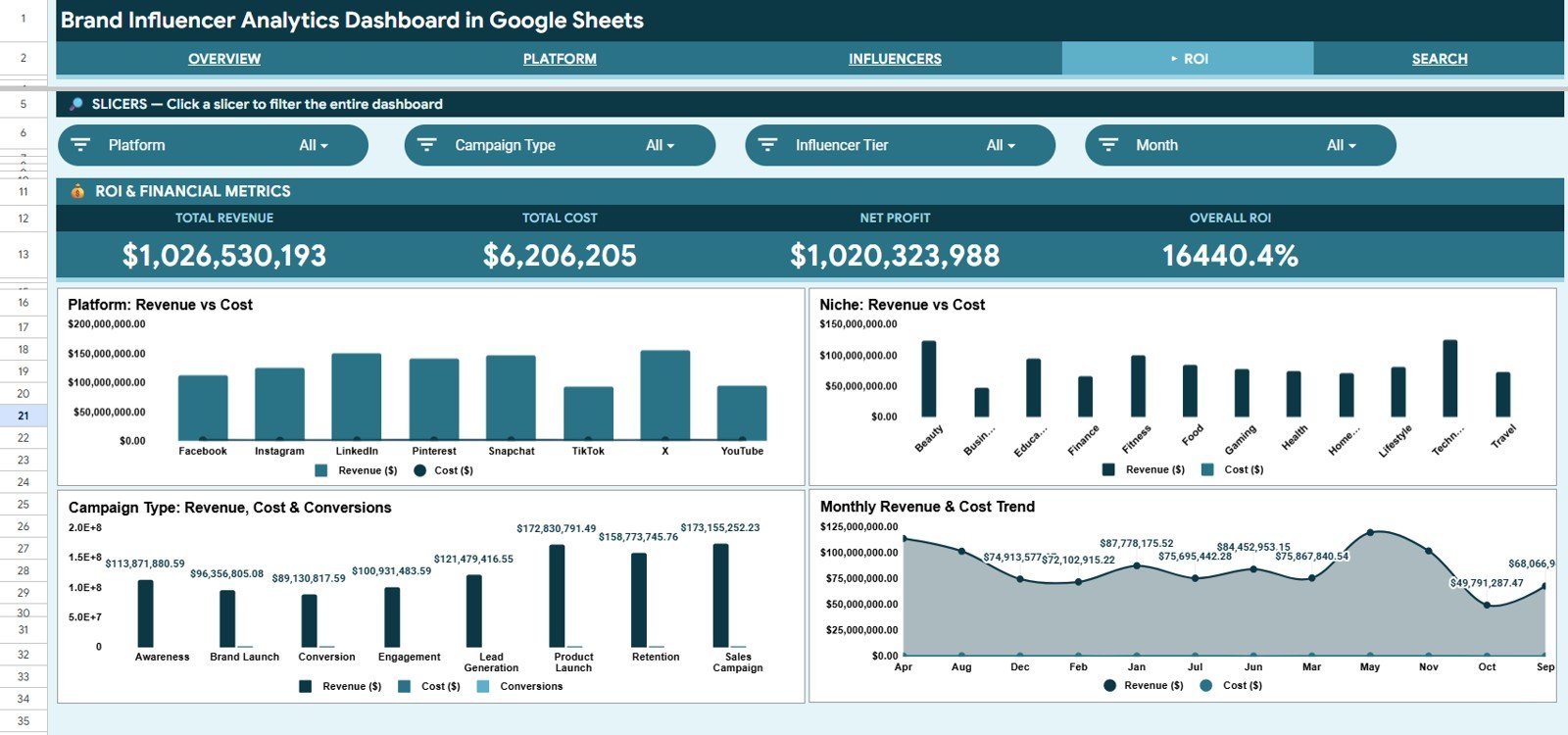Open the SEARCH tab link
This screenshot has height=735, width=1568.
point(1440,59)
